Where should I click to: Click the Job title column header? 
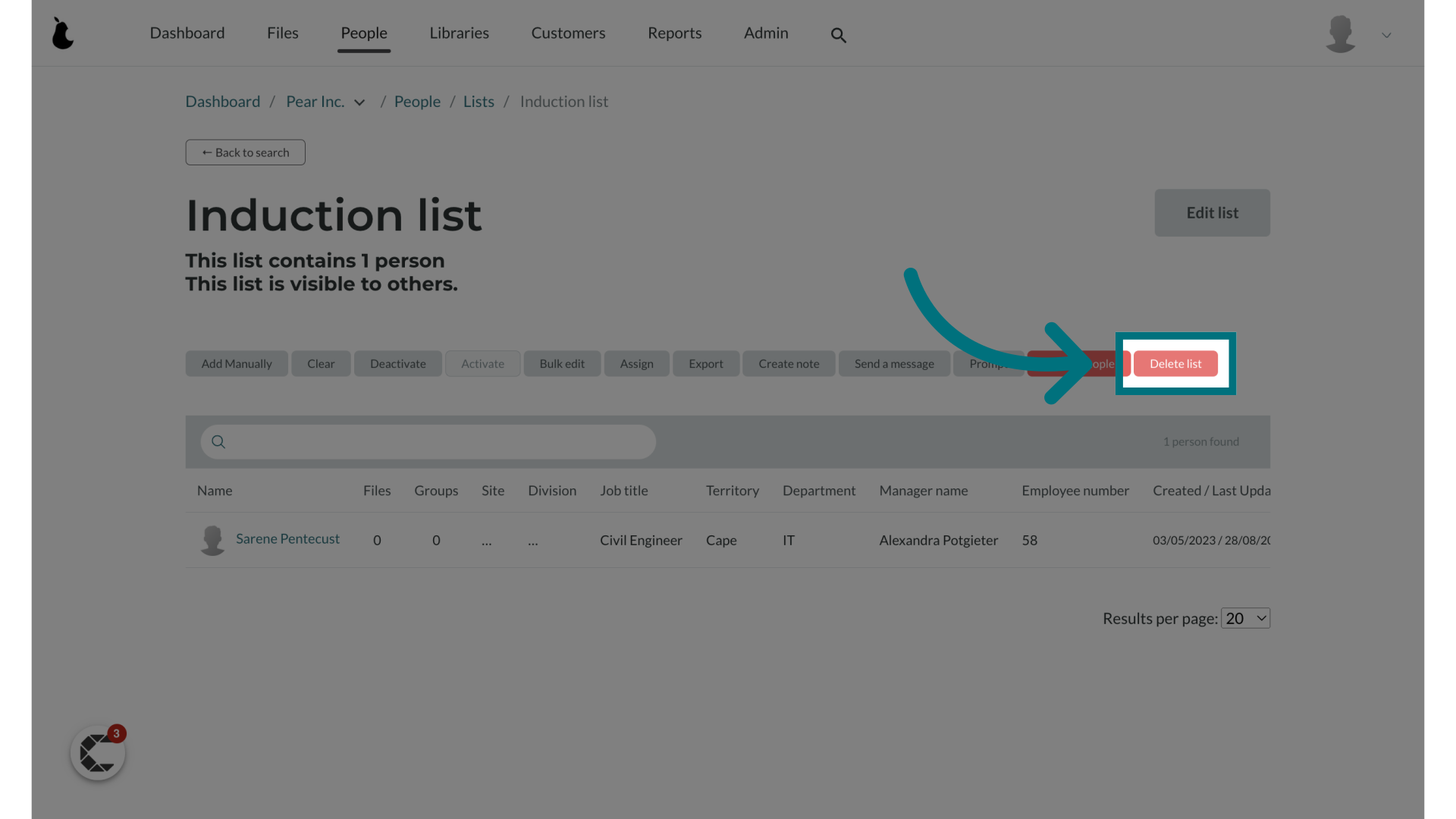click(624, 491)
